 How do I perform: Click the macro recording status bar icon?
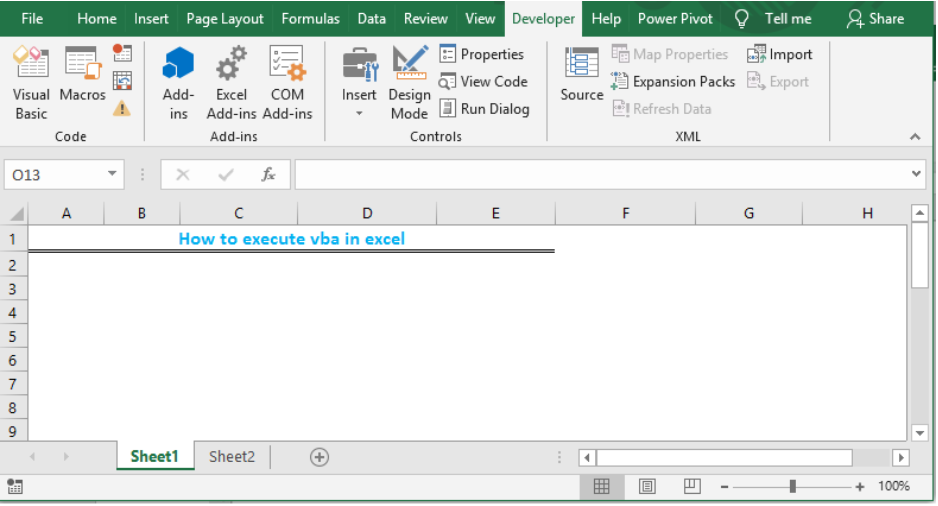click(x=15, y=487)
